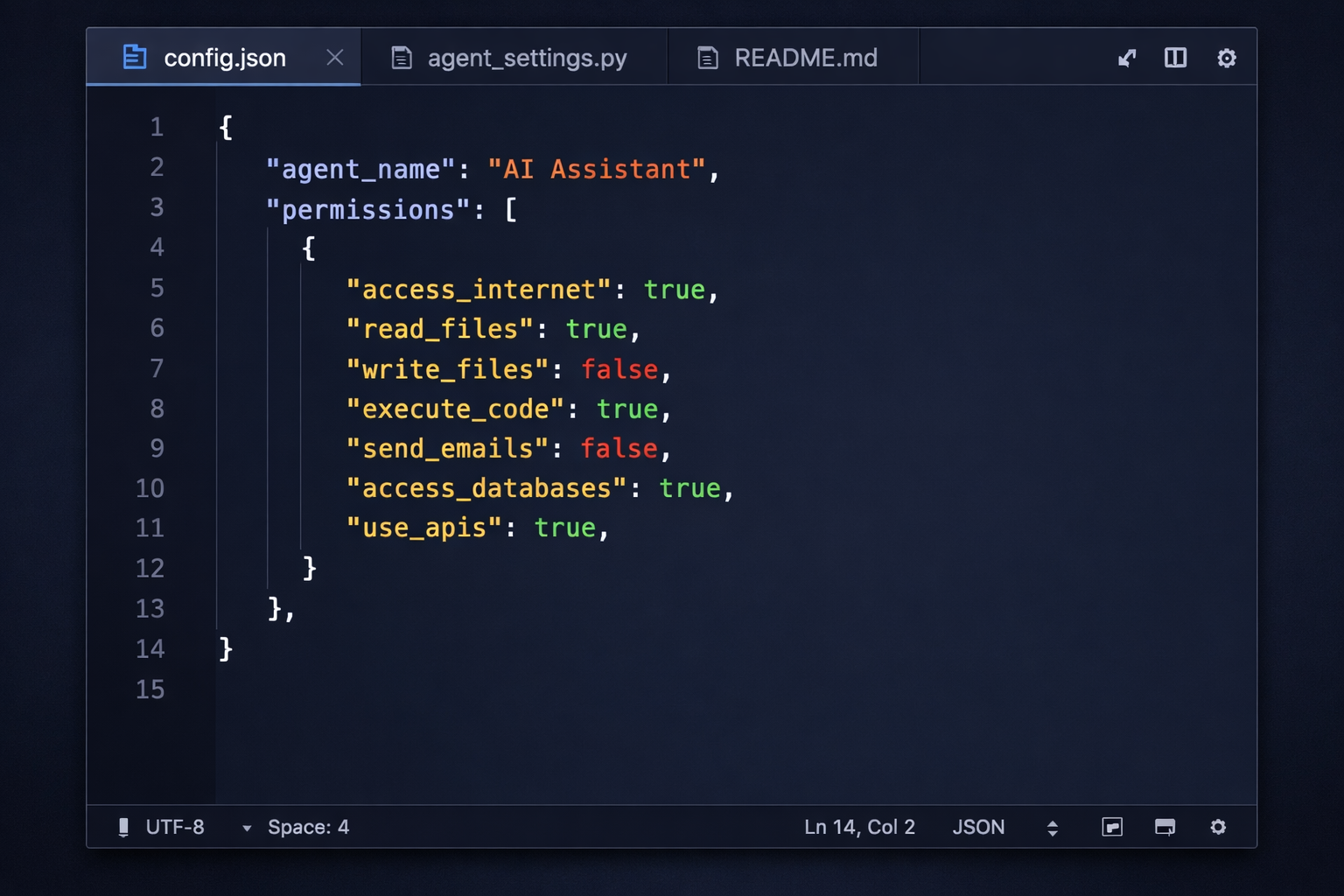This screenshot has height=896, width=1344.
Task: Click the true value of read_files
Action: click(x=596, y=329)
